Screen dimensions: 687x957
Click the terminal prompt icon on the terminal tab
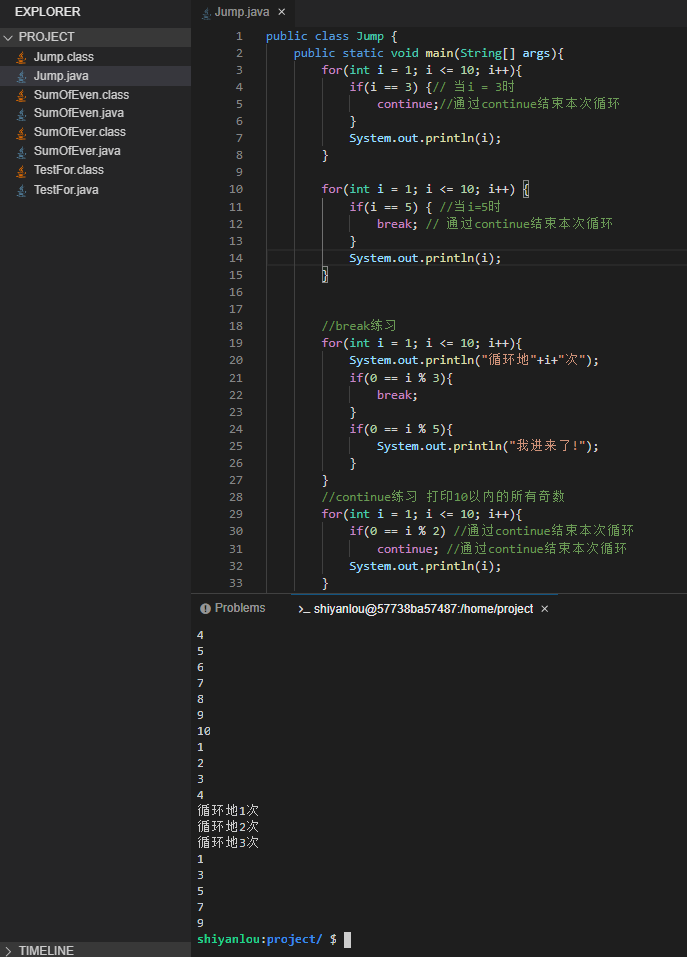click(x=304, y=609)
